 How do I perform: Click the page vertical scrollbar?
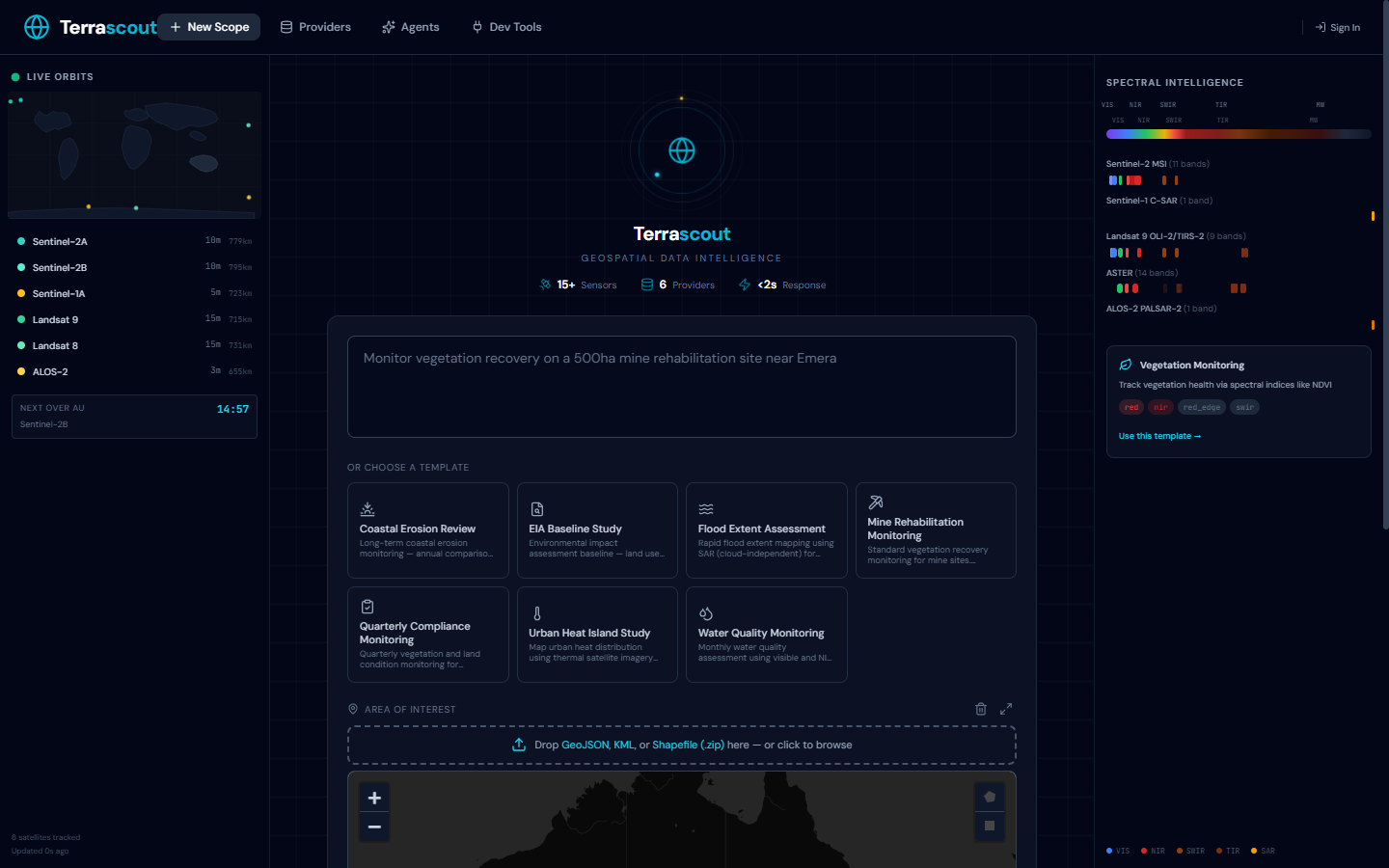pyautogui.click(x=1385, y=265)
